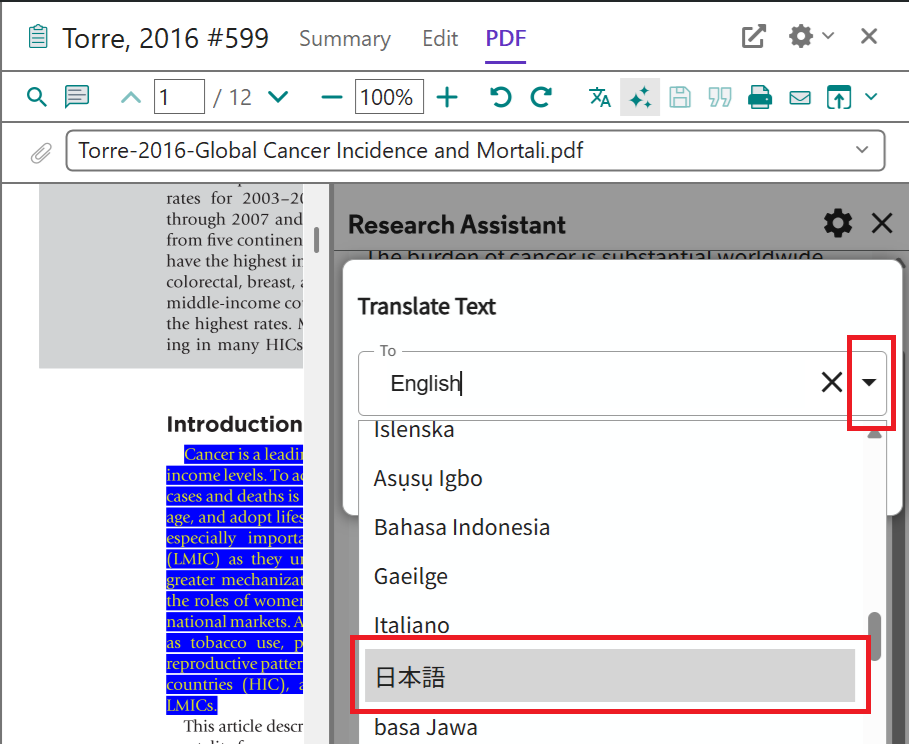Switch to the Summary tab
The image size is (909, 744).
pyautogui.click(x=345, y=39)
